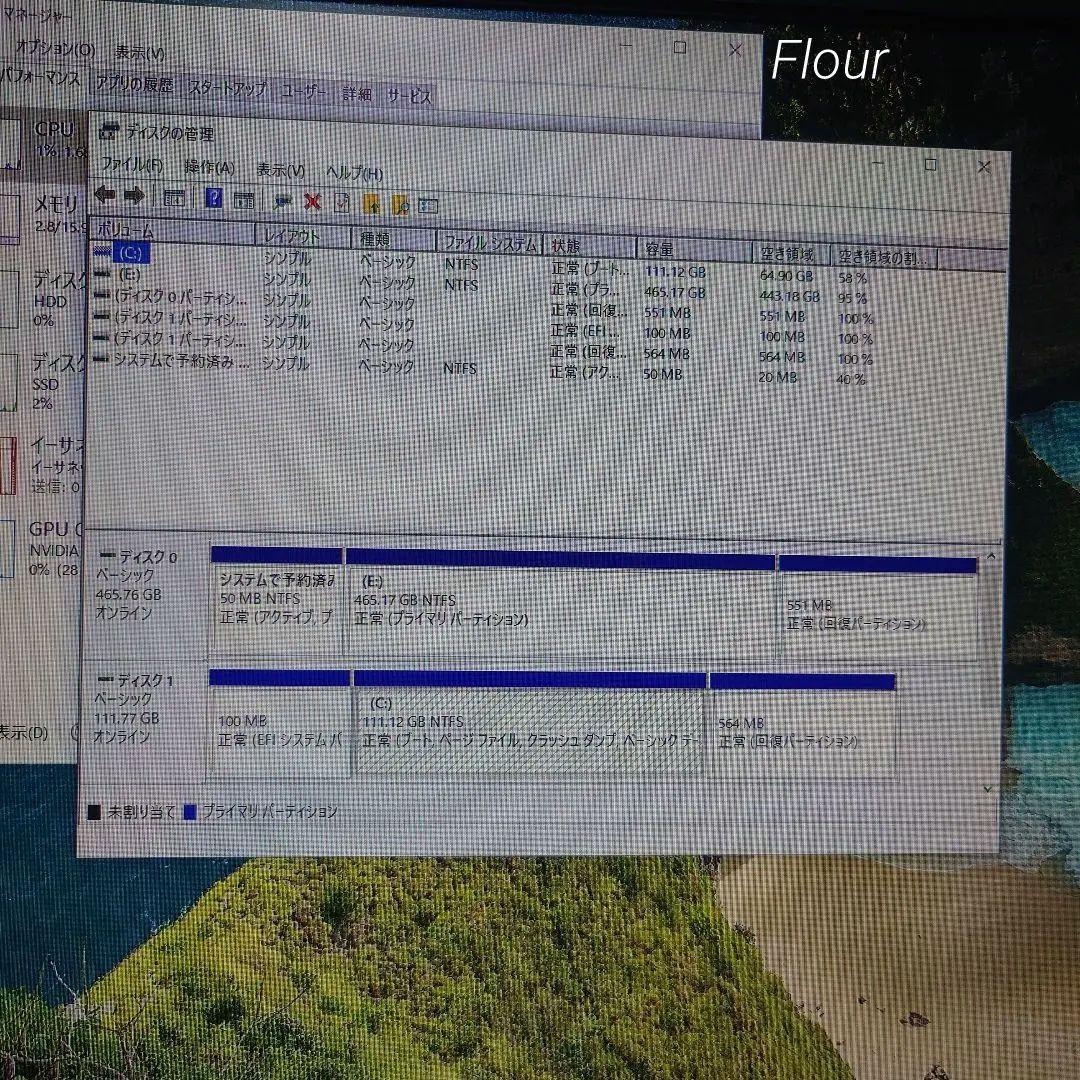This screenshot has width=1080, height=1080.
Task: Open the 操作(A) menu
Action: pyautogui.click(x=211, y=167)
